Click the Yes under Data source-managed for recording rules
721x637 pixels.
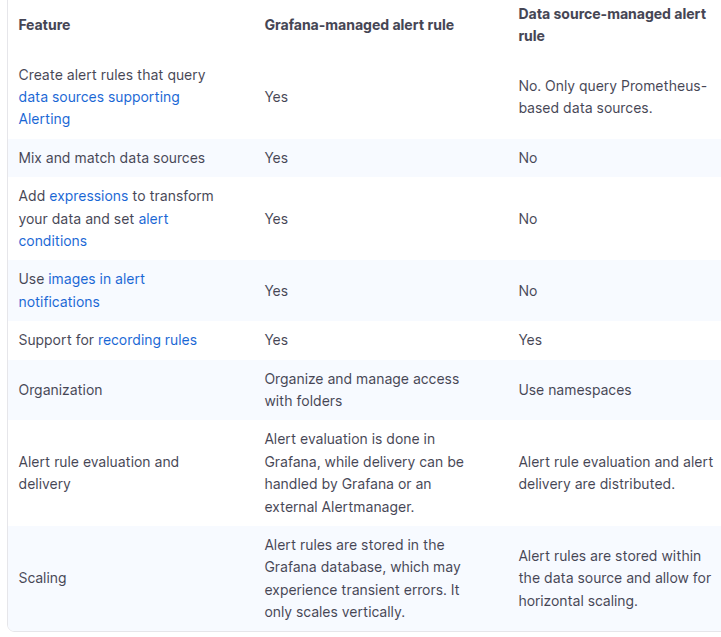pos(530,340)
